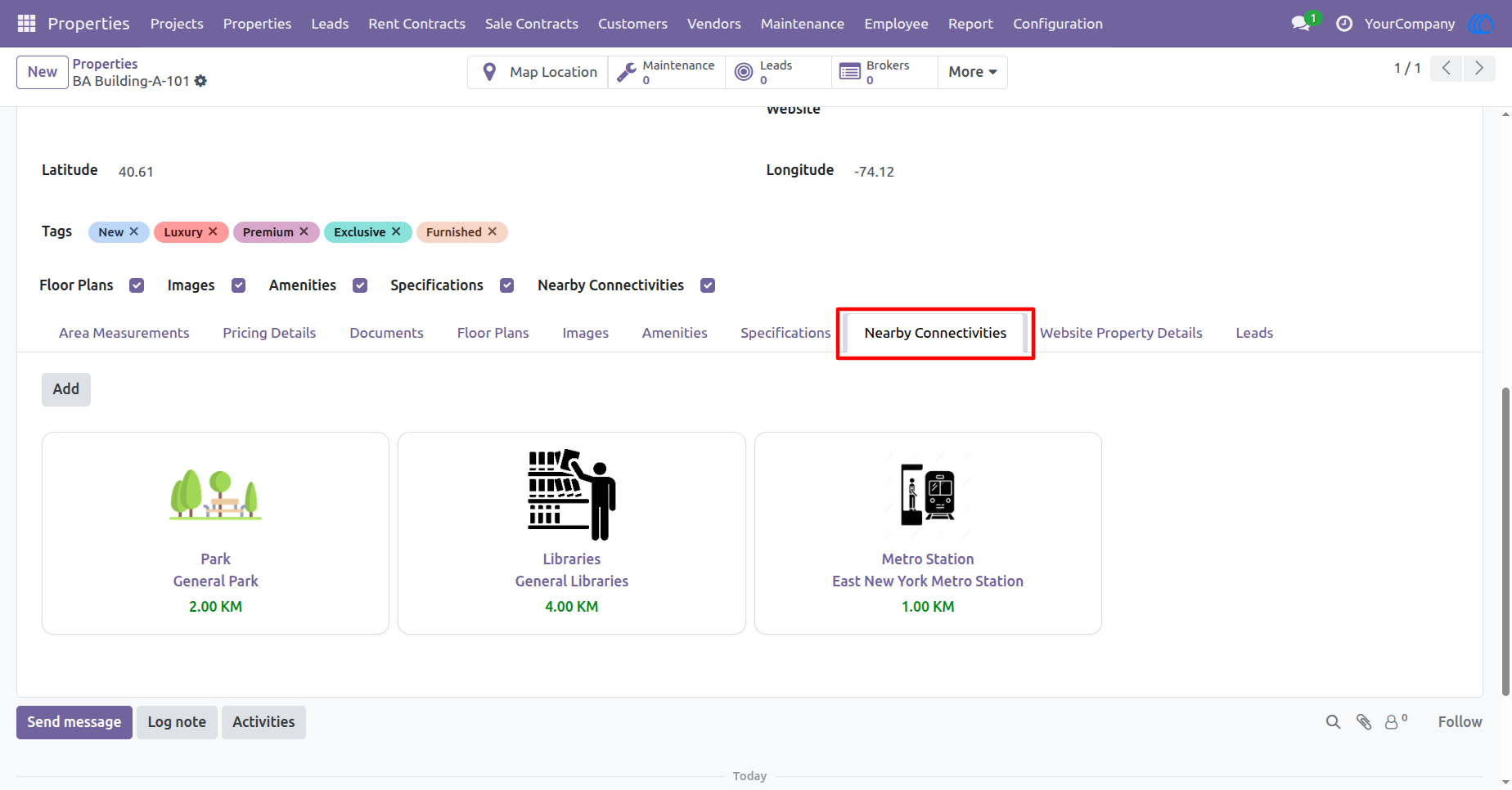Screen dimensions: 1512x790
Task: Uncheck the Floor Plans checkbox
Action: [x=137, y=285]
